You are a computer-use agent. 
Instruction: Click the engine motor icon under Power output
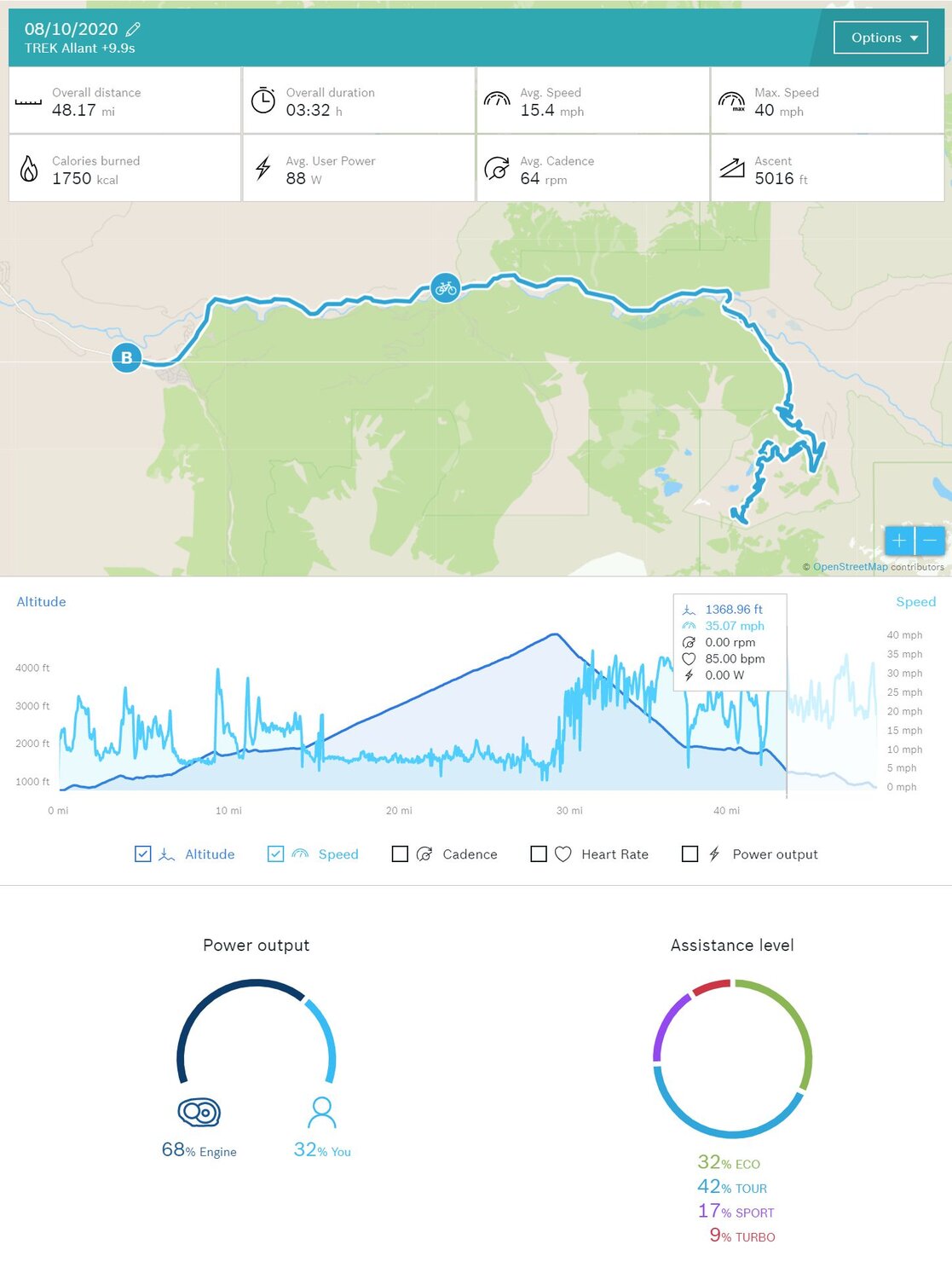(199, 1112)
